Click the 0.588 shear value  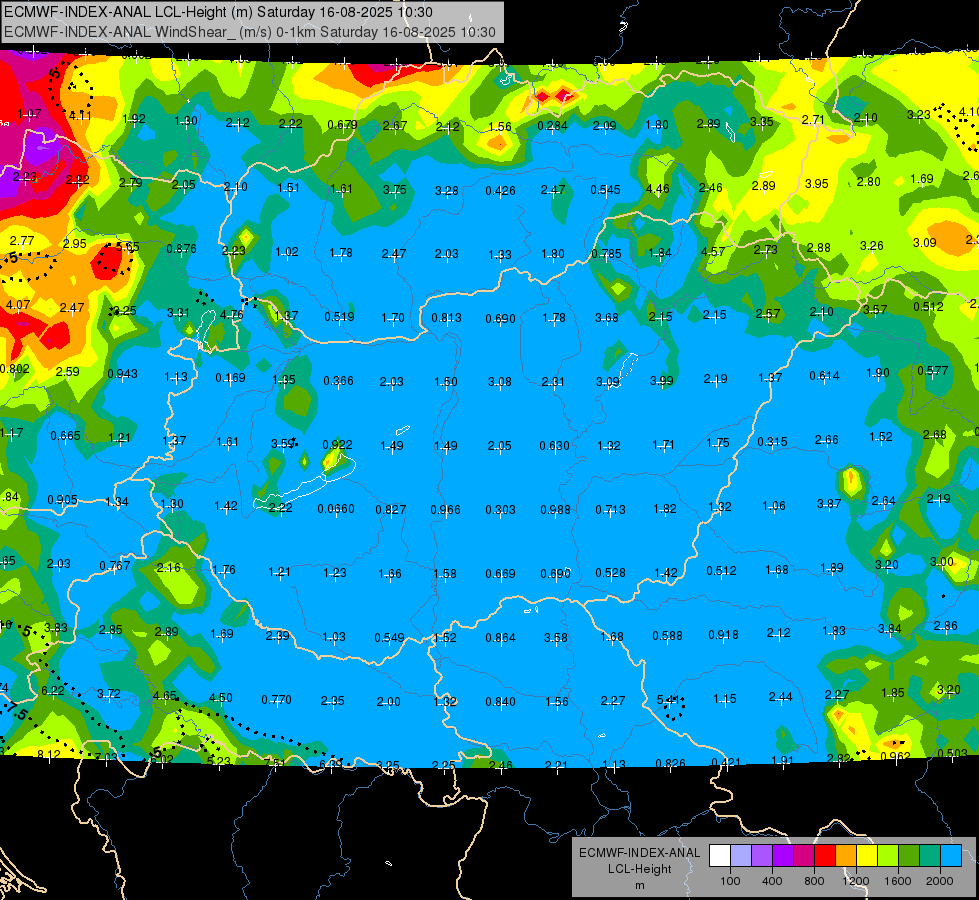667,636
